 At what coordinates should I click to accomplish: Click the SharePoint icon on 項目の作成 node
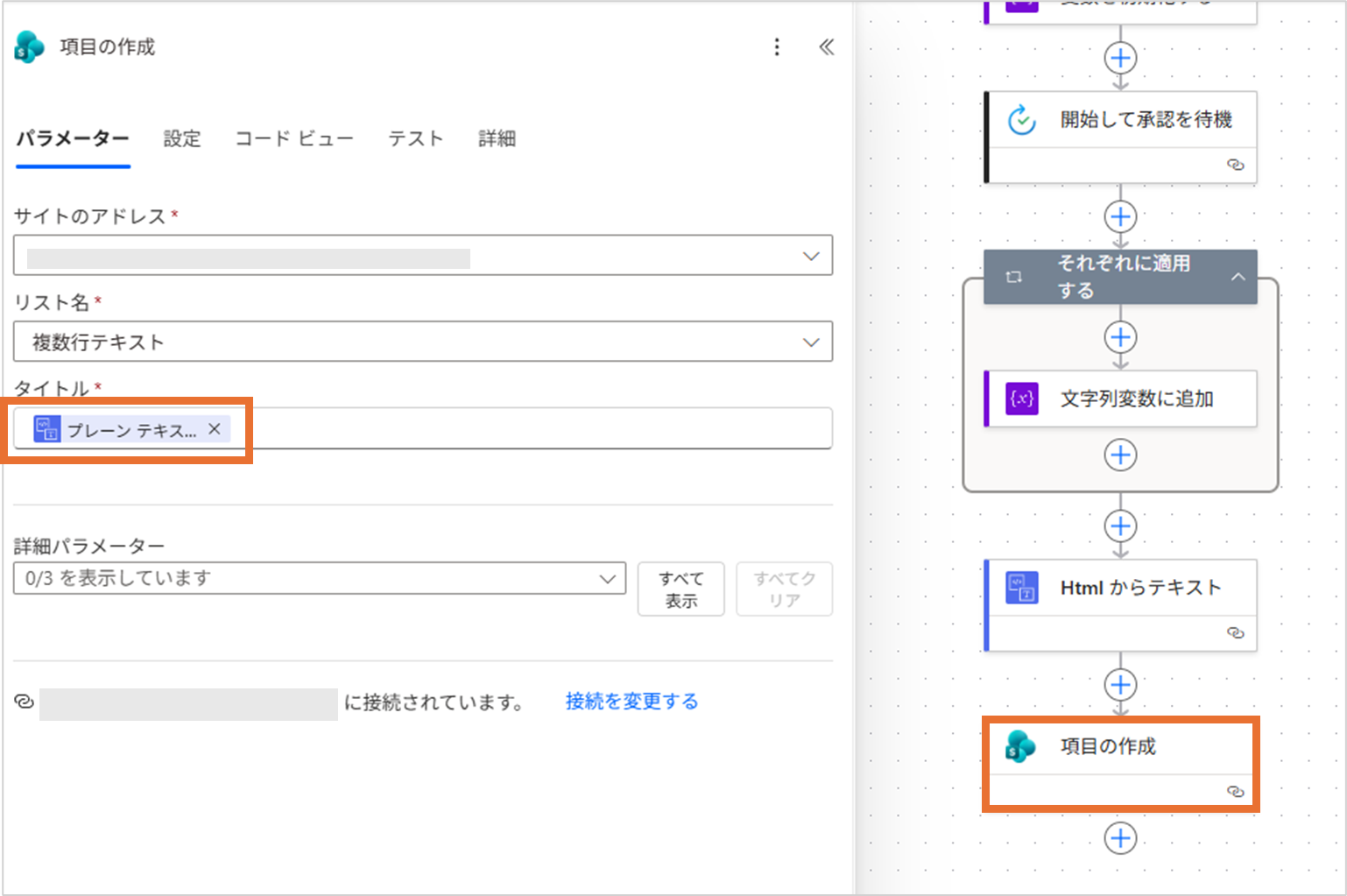click(x=1020, y=746)
